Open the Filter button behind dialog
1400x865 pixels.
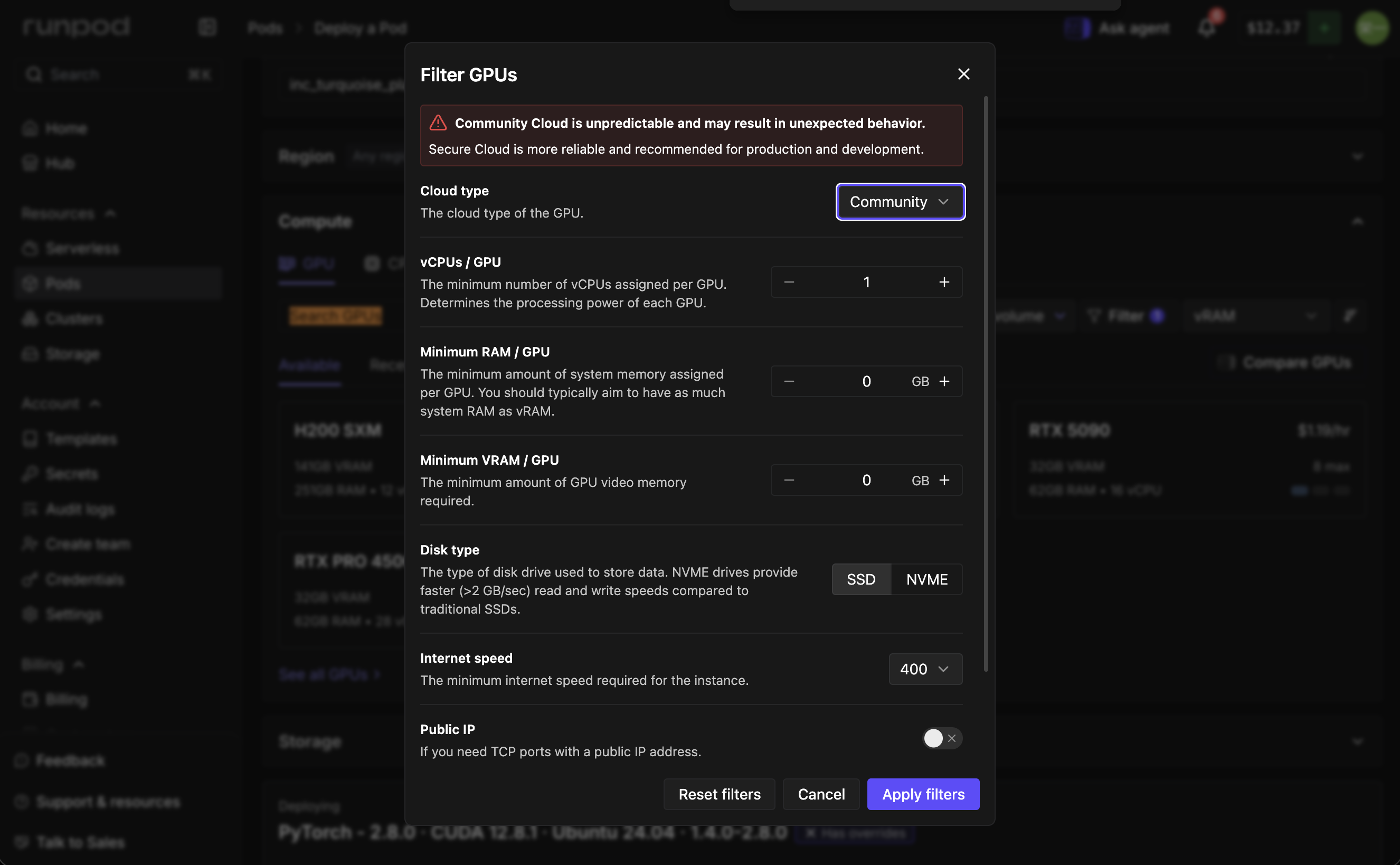[1125, 316]
